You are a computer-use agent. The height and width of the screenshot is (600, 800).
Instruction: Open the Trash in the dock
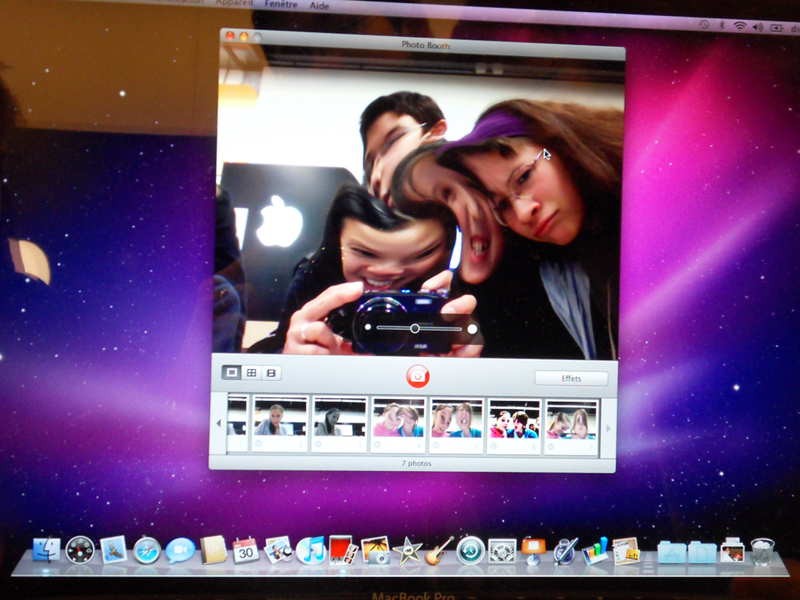pyautogui.click(x=762, y=550)
